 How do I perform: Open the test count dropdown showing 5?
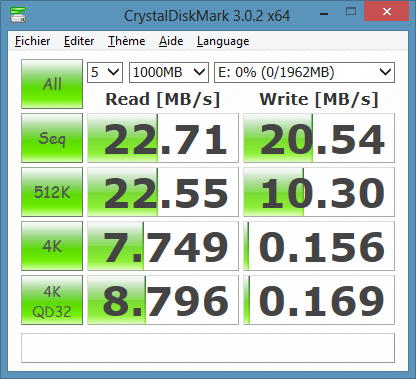(x=105, y=72)
